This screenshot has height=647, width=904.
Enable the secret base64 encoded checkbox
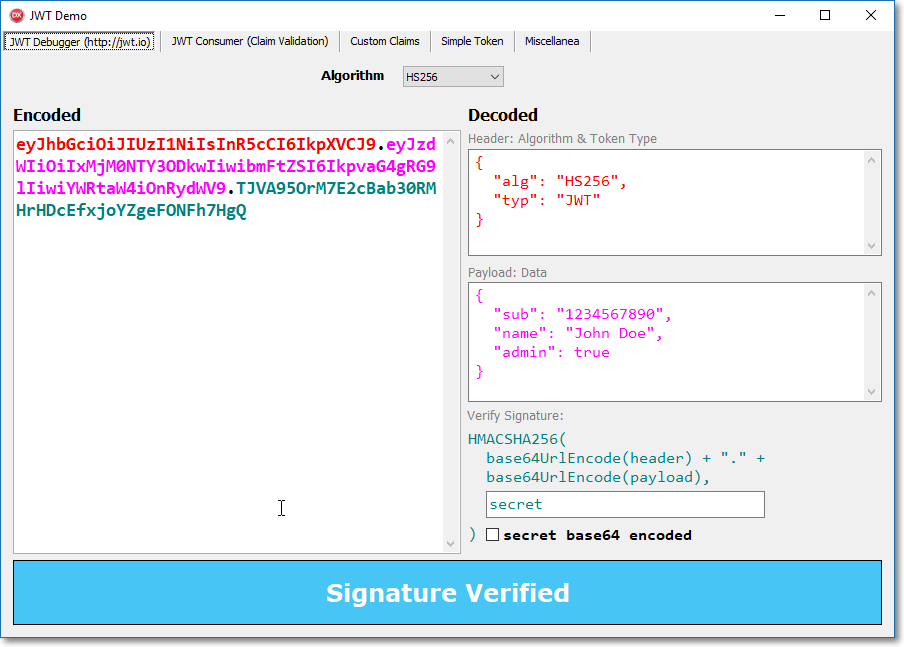click(x=492, y=535)
